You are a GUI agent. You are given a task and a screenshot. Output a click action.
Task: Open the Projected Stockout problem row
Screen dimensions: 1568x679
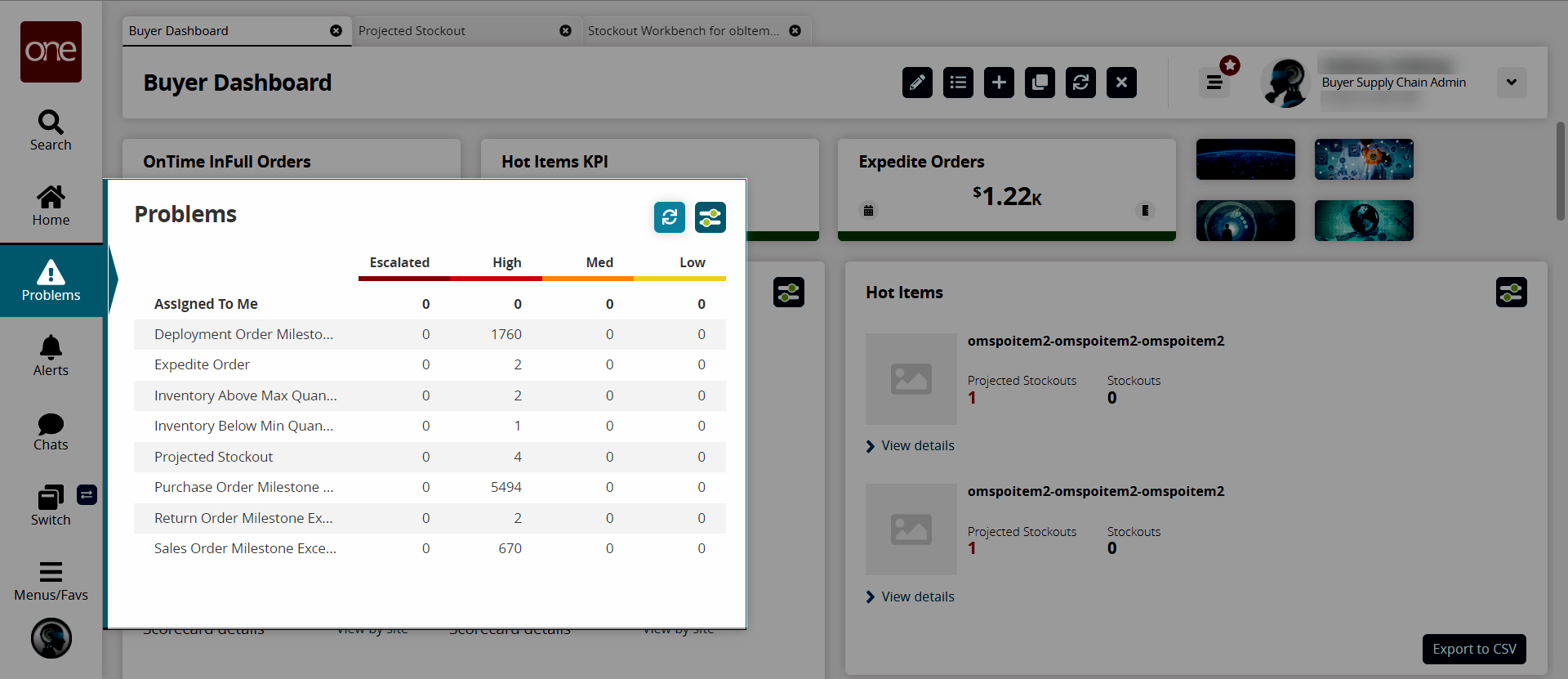pyautogui.click(x=430, y=457)
